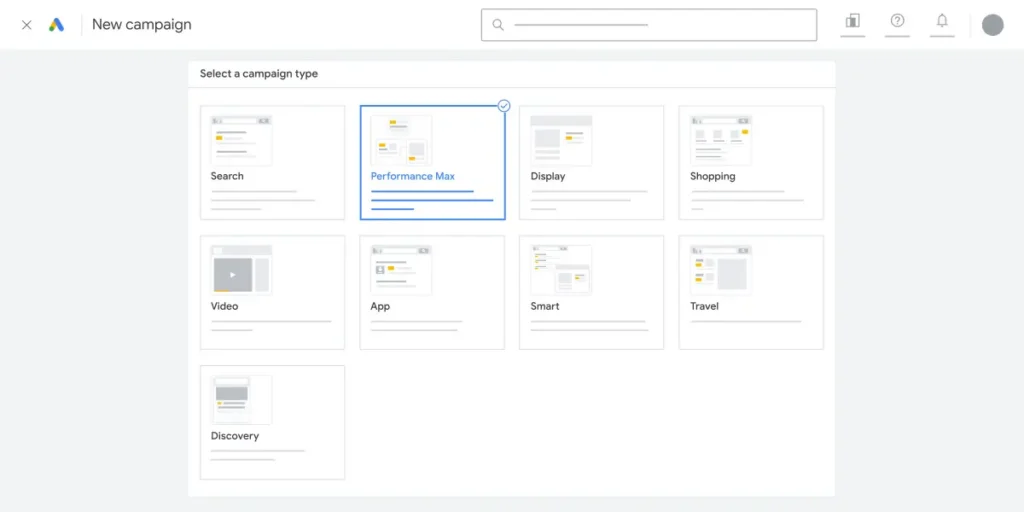Screen dimensions: 1024x512
Task: Choose the Display campaign type card
Action: pos(591,163)
